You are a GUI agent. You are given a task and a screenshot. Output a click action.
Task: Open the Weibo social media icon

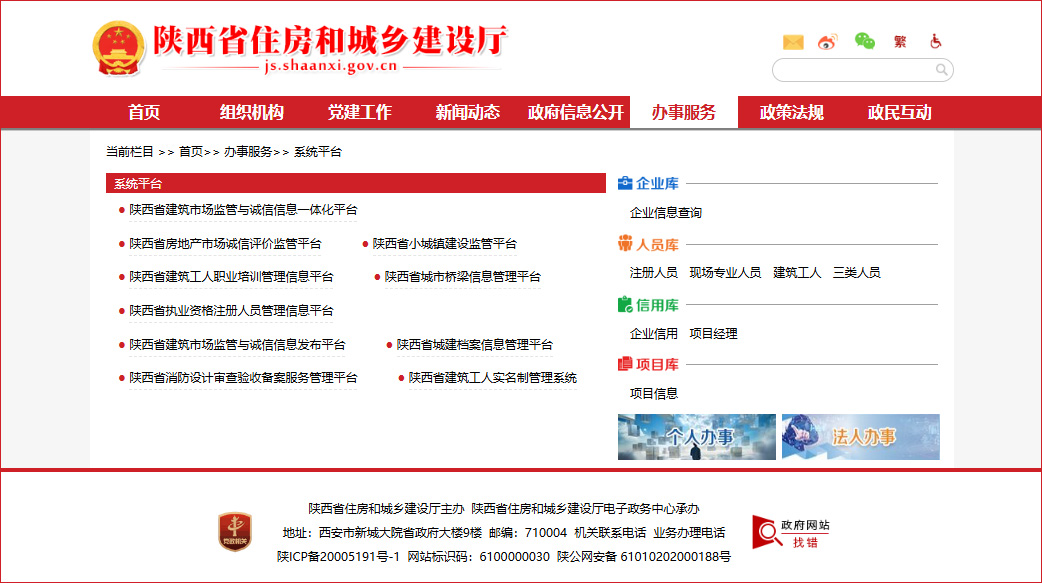click(827, 42)
